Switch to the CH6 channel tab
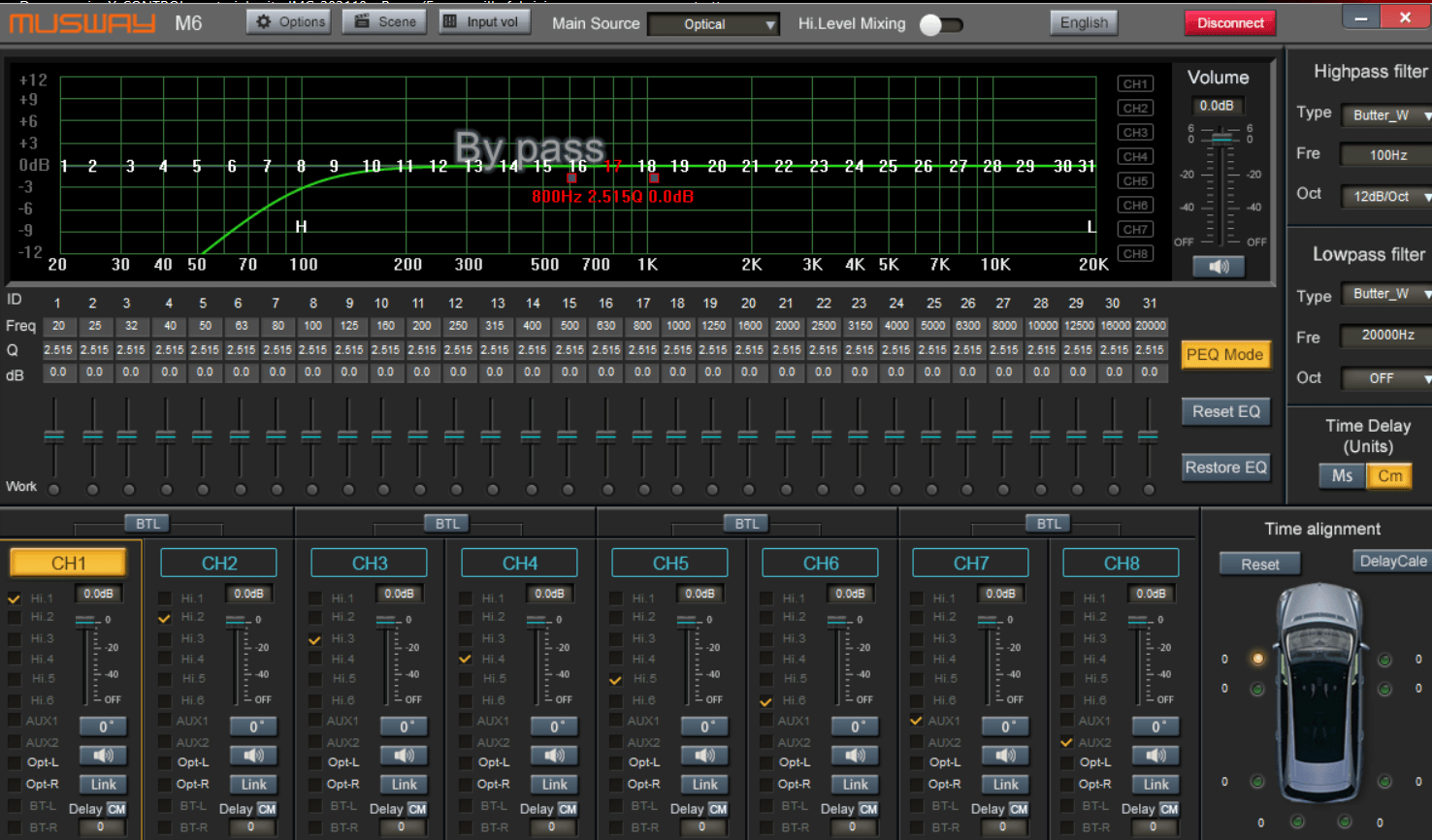This screenshot has width=1432, height=840. tap(820, 564)
